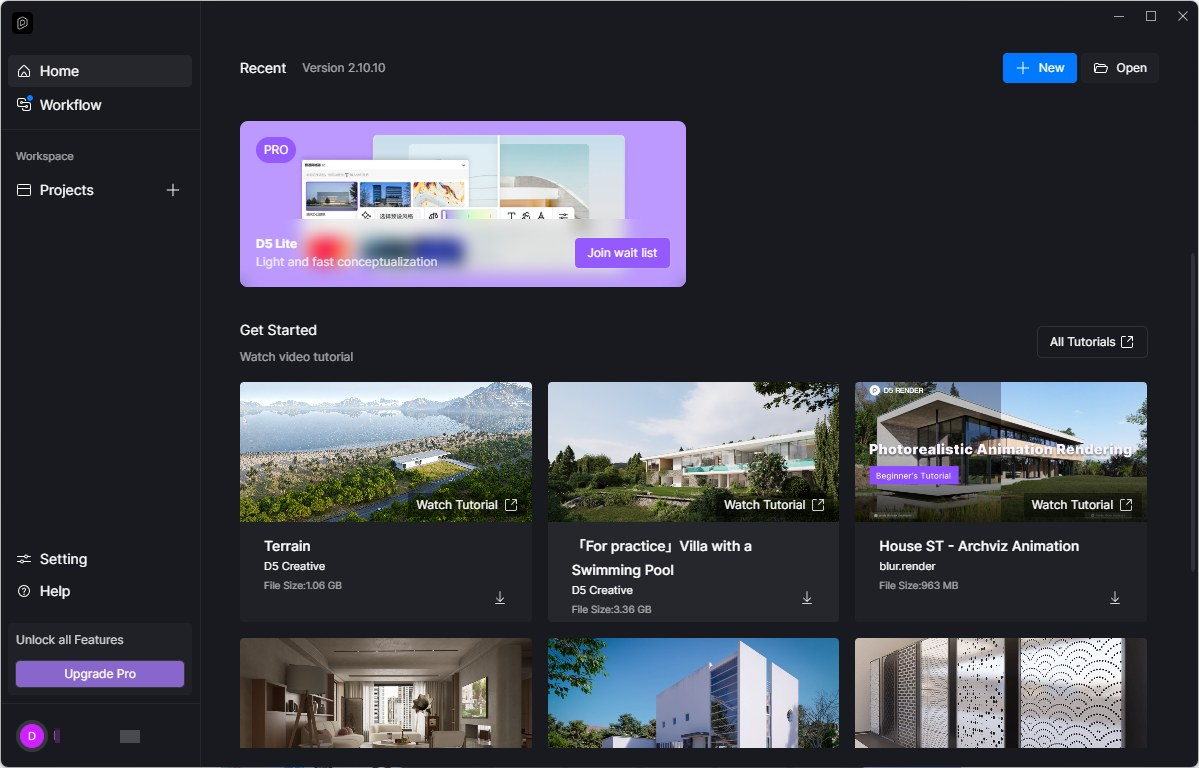The height and width of the screenshot is (768, 1199).
Task: Open the perforated panel scene thumbnail
Action: 1001,693
